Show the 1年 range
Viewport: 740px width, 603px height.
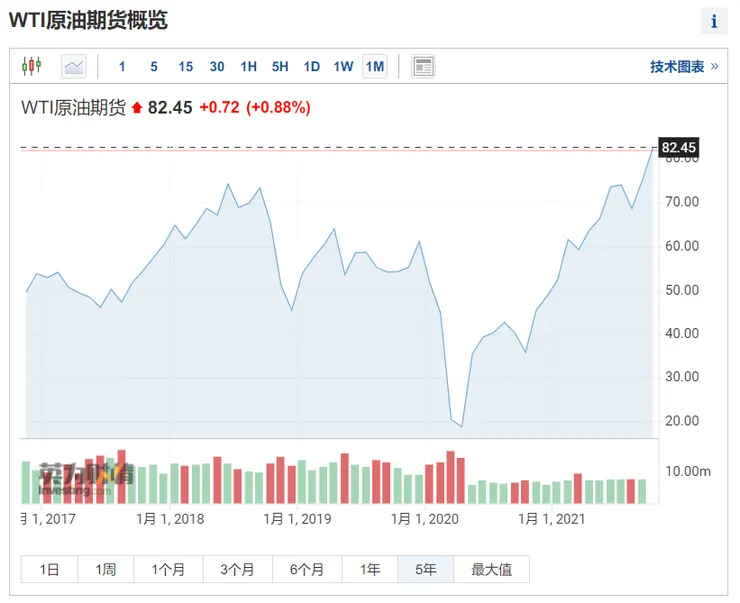pos(370,570)
